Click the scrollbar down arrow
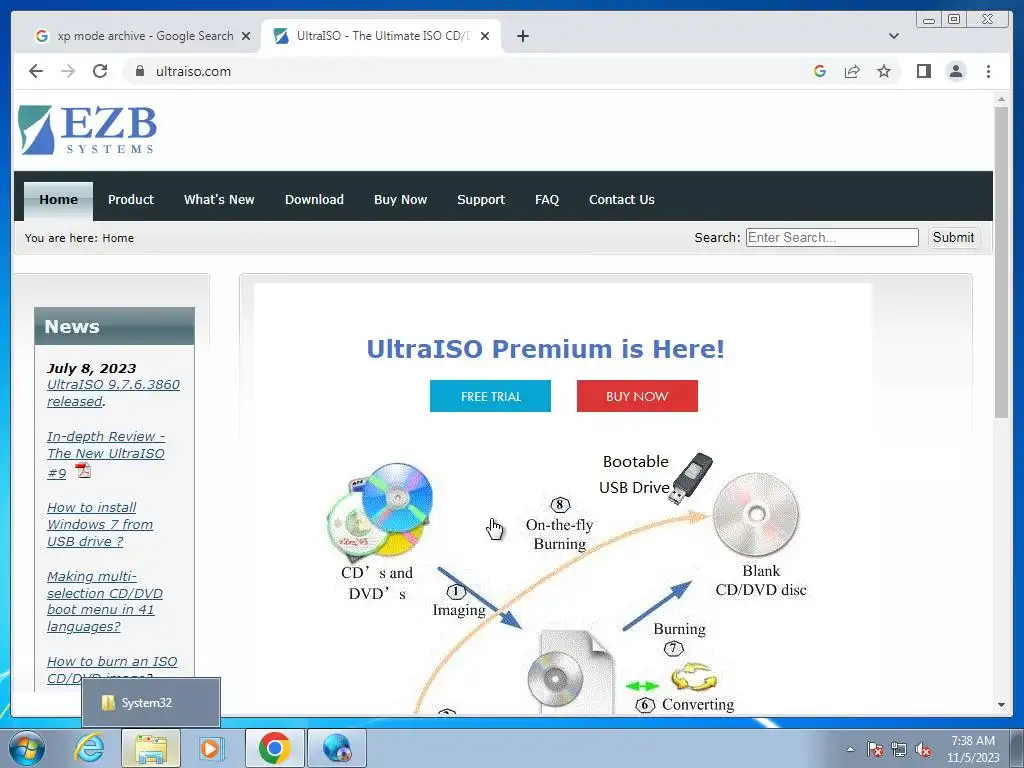 point(1000,705)
